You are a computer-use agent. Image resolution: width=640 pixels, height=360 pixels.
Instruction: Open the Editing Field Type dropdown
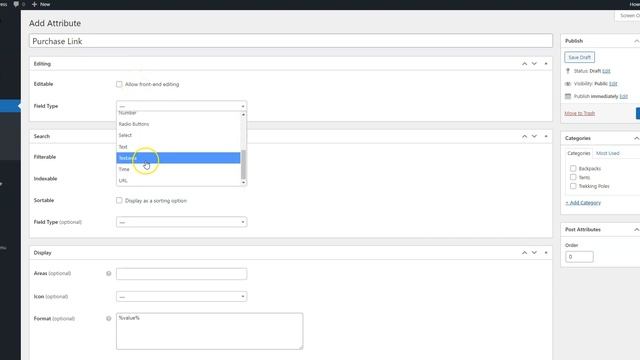(181, 106)
